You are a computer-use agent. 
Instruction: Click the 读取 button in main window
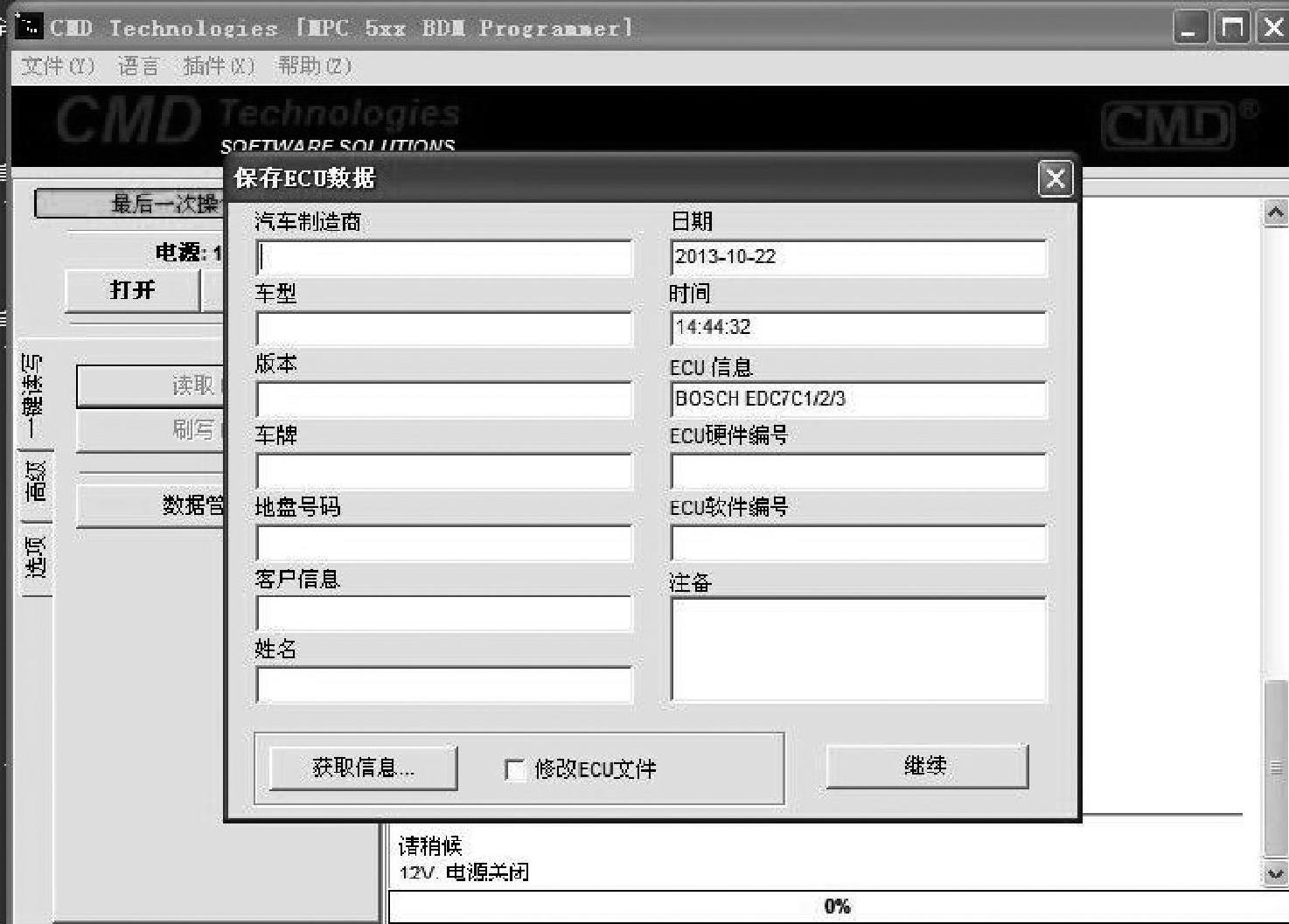[x=150, y=386]
